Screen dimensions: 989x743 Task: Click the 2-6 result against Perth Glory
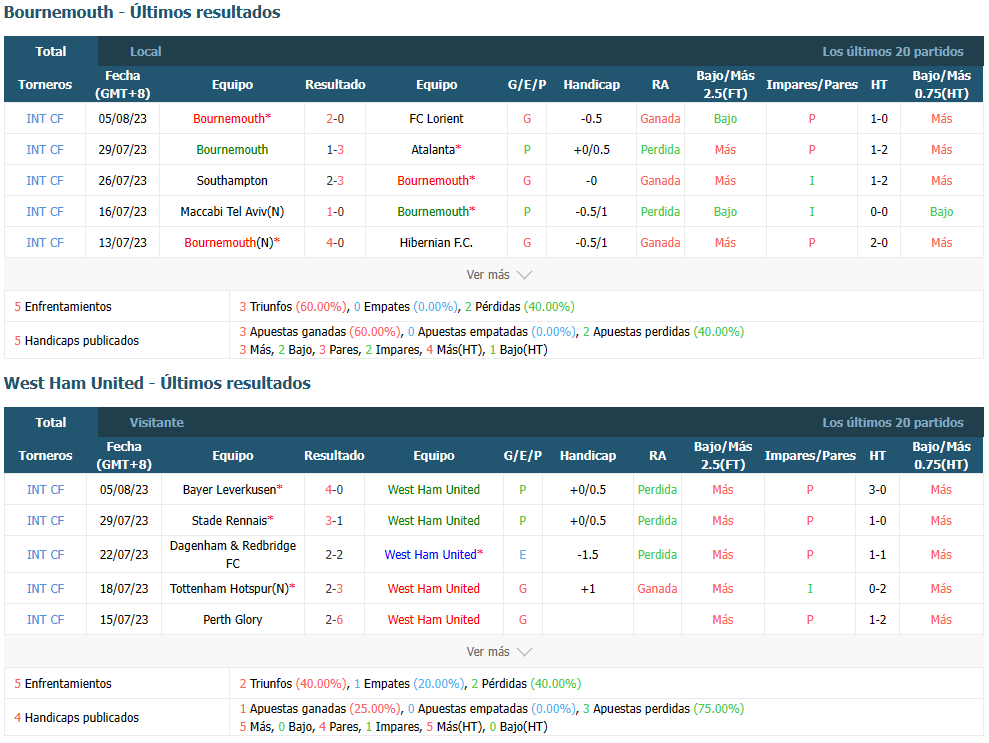(334, 619)
